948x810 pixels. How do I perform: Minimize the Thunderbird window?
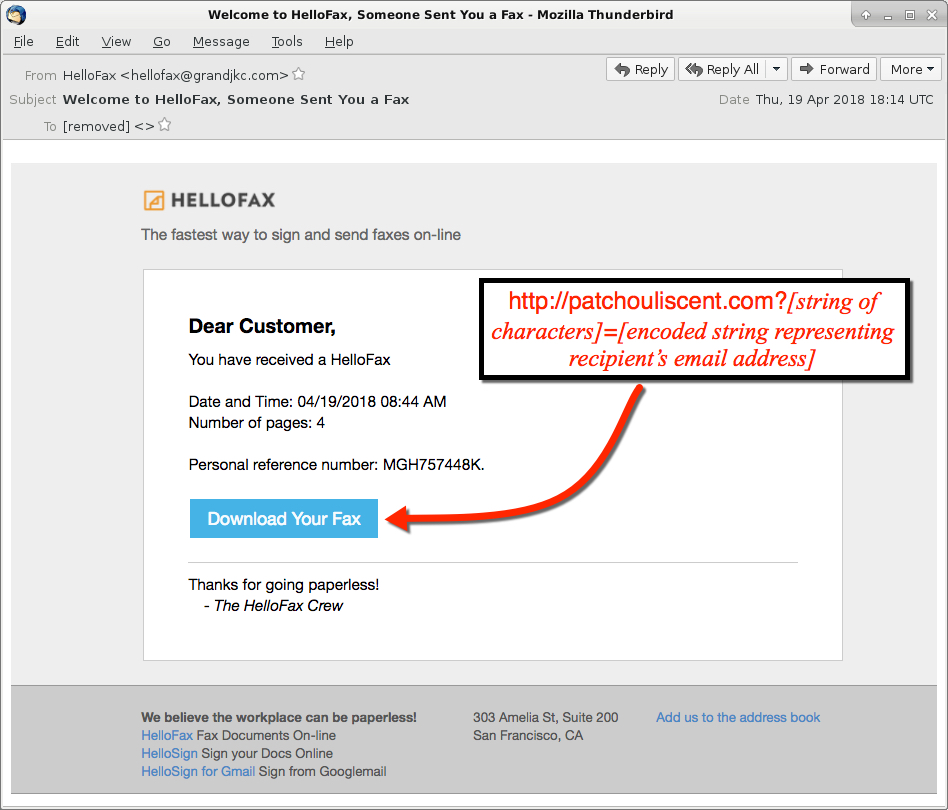[x=888, y=15]
